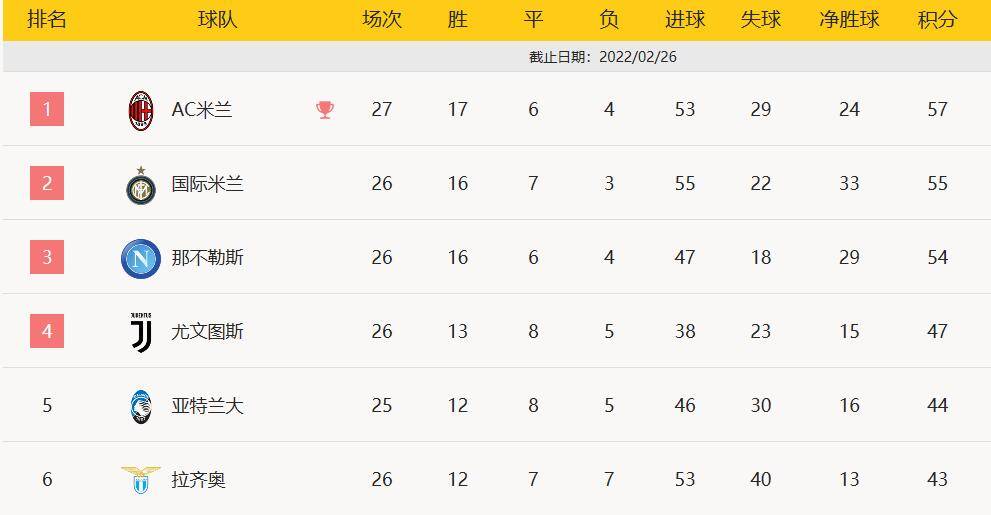
Task: Open the 国际米兰 team link
Action: pyautogui.click(x=207, y=184)
